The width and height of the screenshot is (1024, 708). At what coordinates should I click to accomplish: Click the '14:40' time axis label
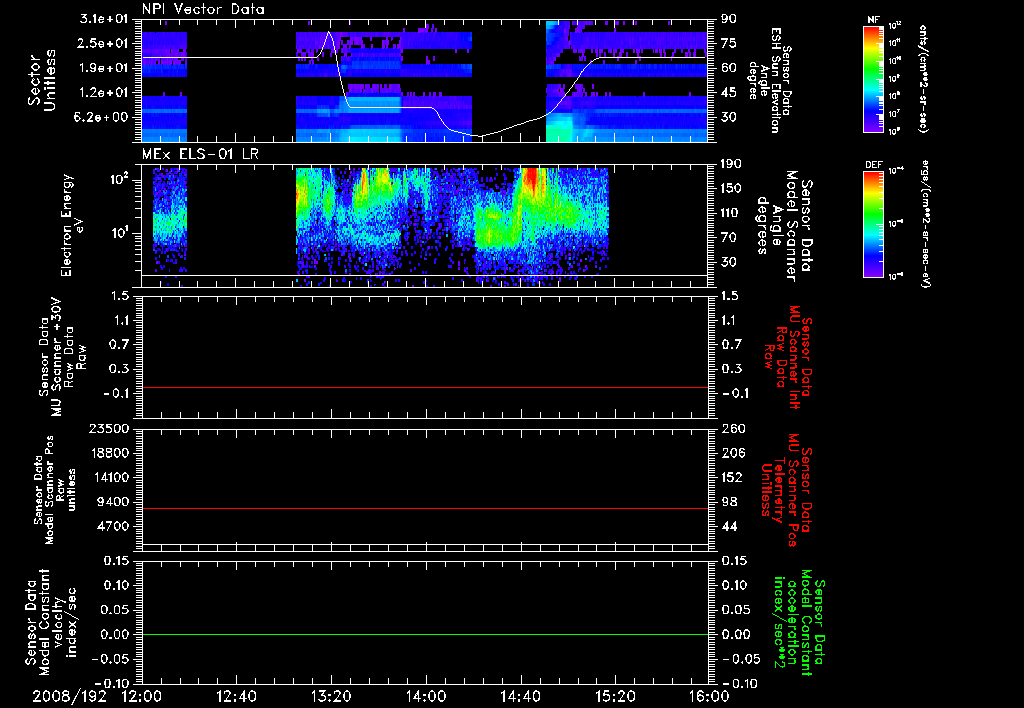(x=520, y=696)
